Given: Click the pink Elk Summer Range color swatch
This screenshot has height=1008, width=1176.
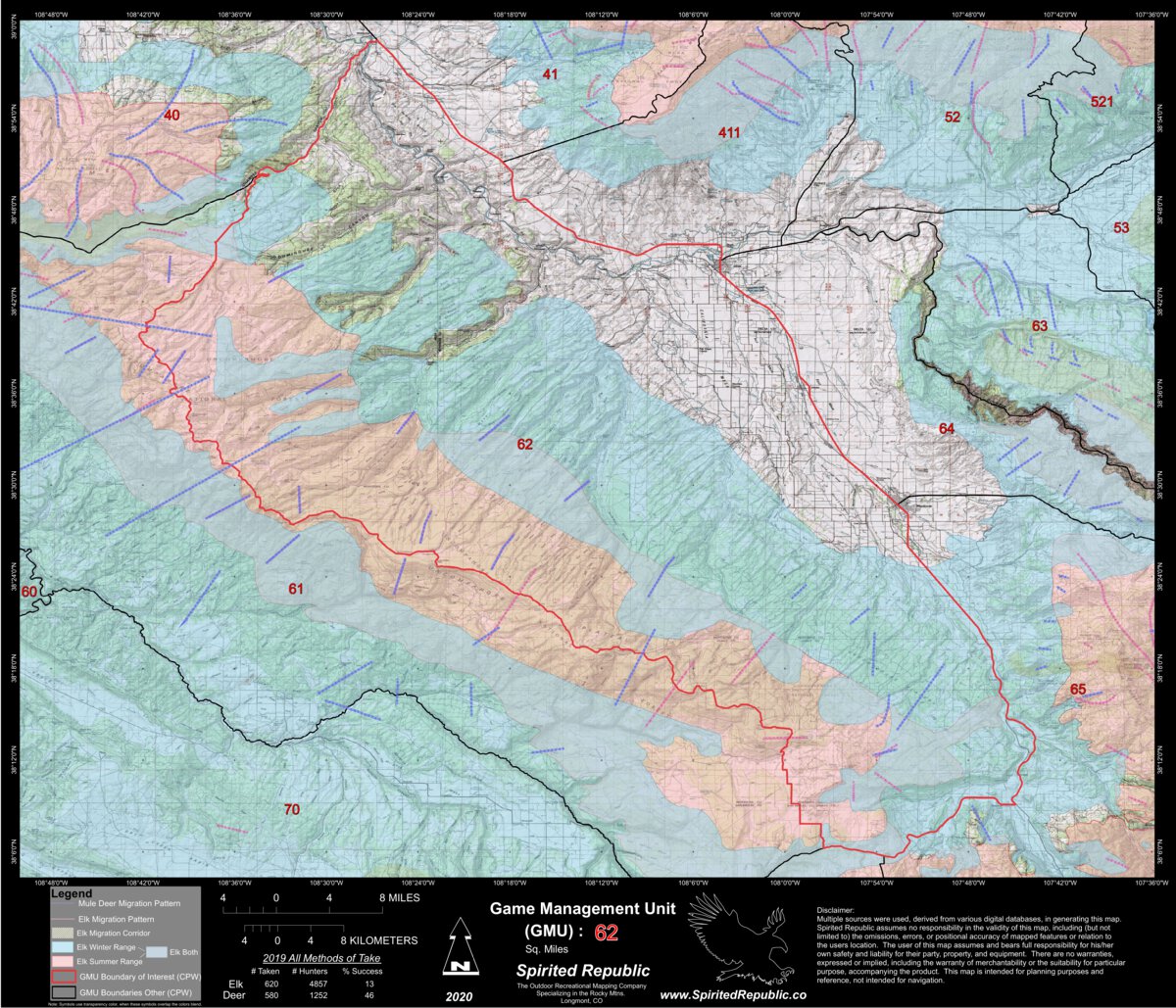Looking at the screenshot, I should [62, 961].
